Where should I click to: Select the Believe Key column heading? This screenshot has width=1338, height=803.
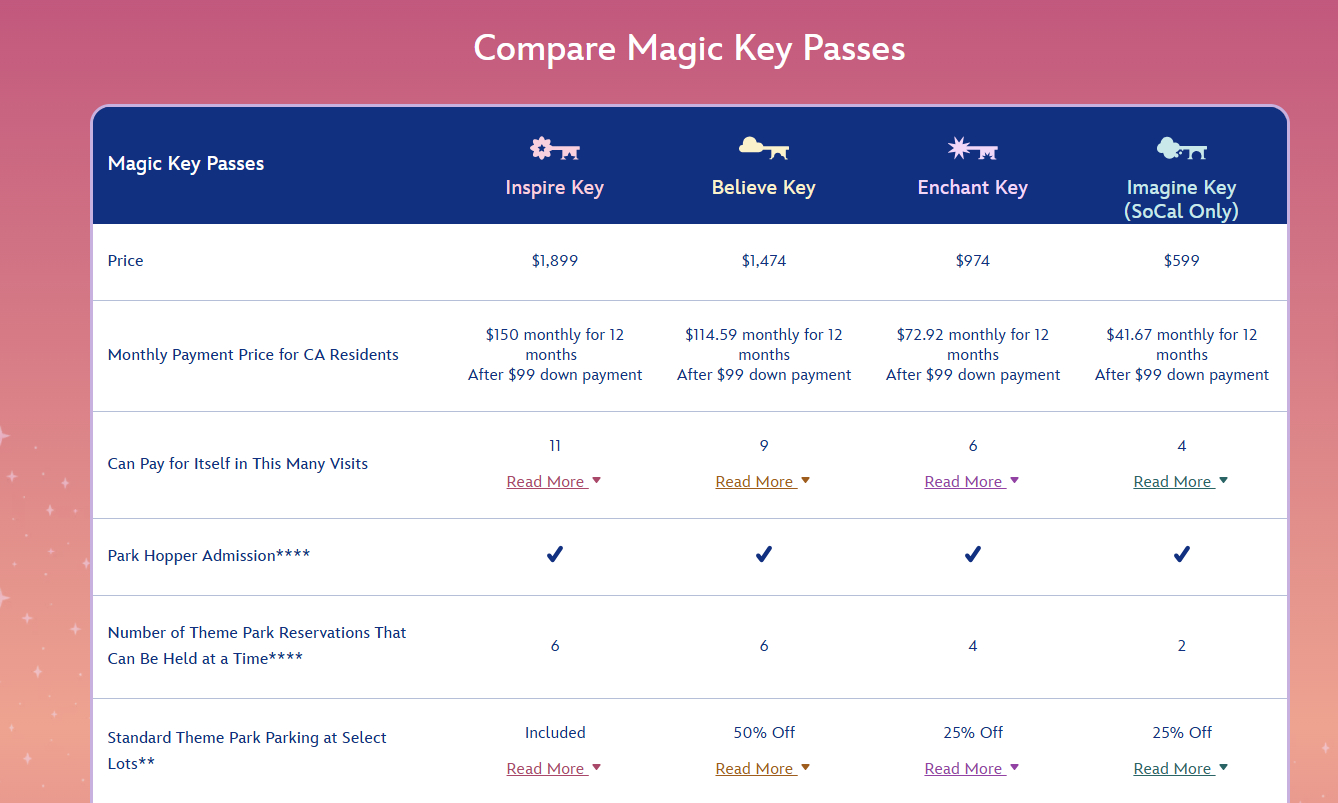[x=764, y=188]
